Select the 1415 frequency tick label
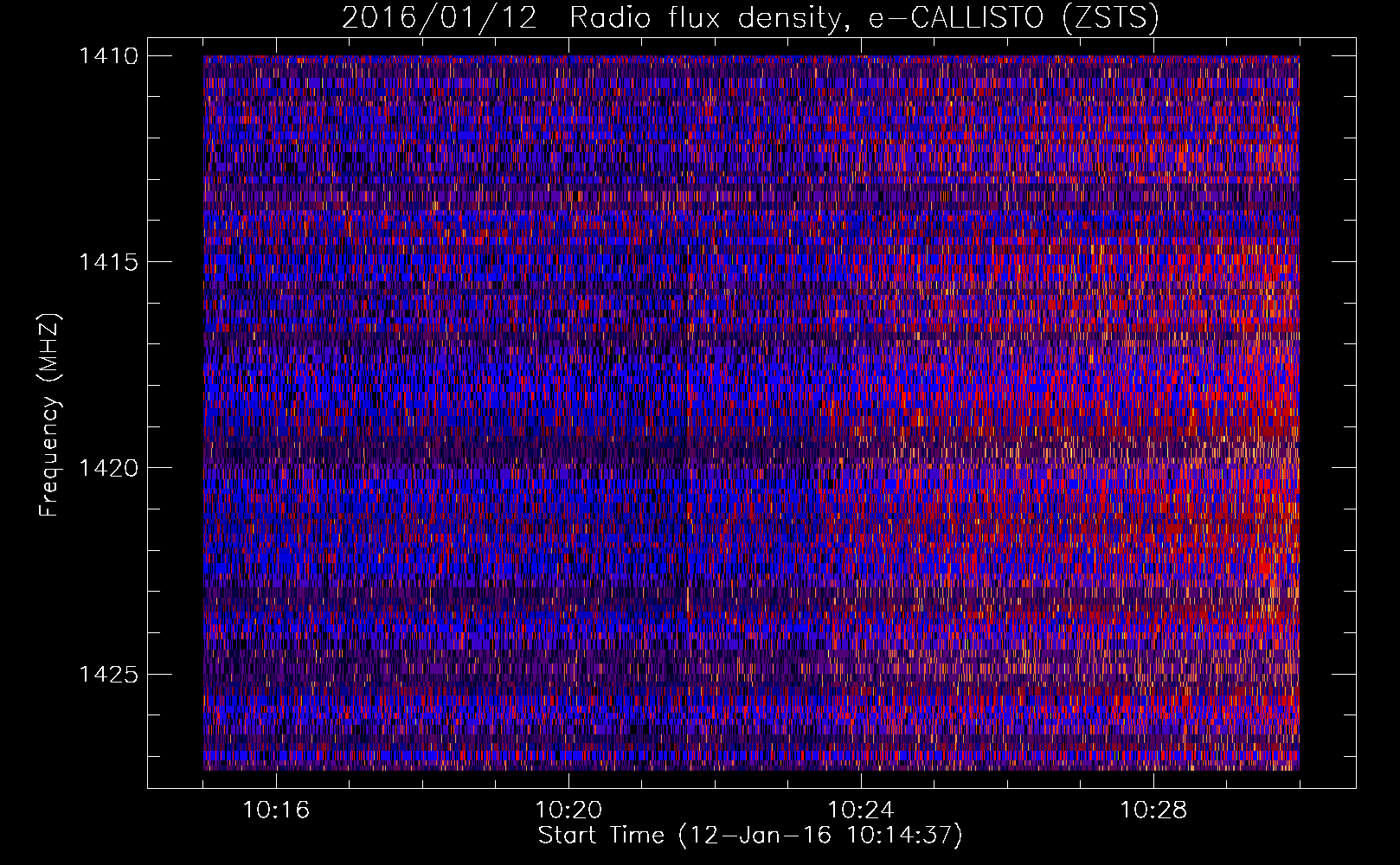Viewport: 1400px width, 865px height. (x=108, y=262)
